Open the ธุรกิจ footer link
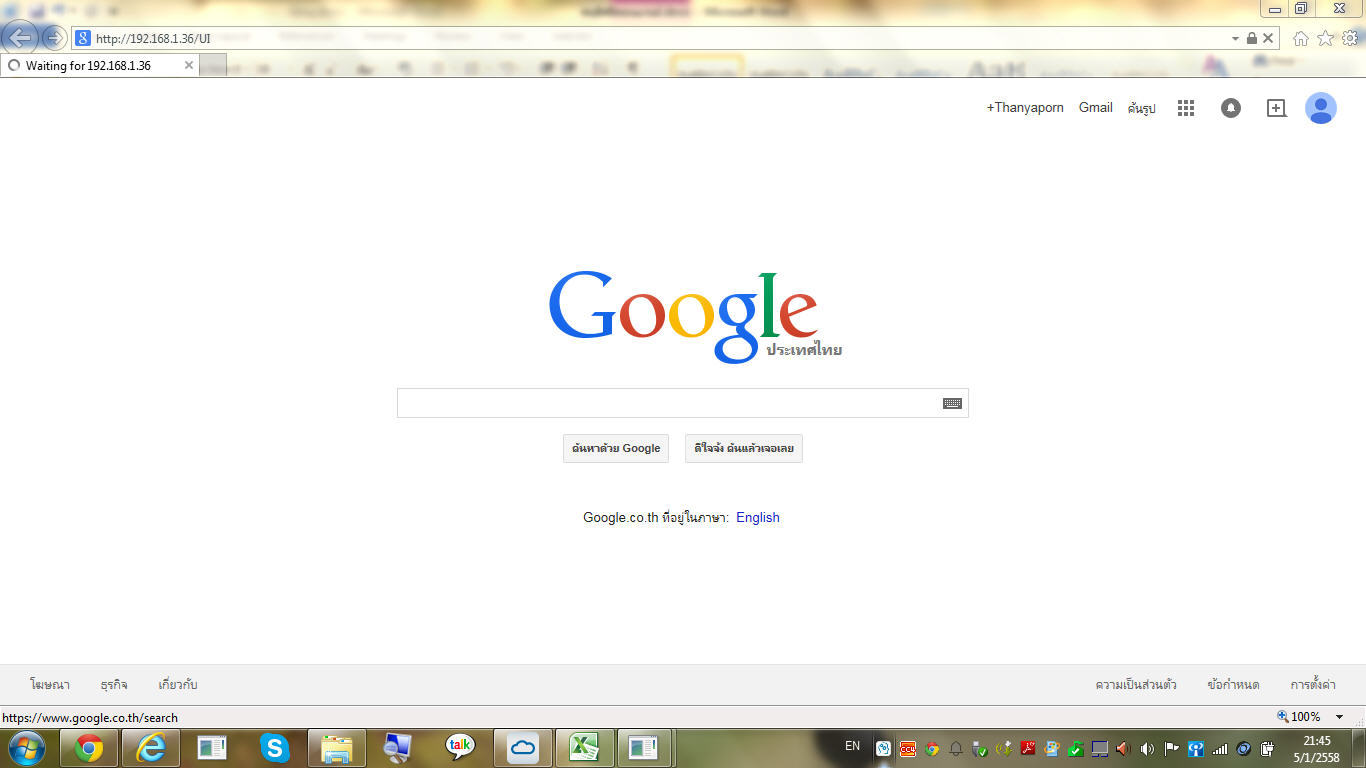 pyautogui.click(x=114, y=685)
